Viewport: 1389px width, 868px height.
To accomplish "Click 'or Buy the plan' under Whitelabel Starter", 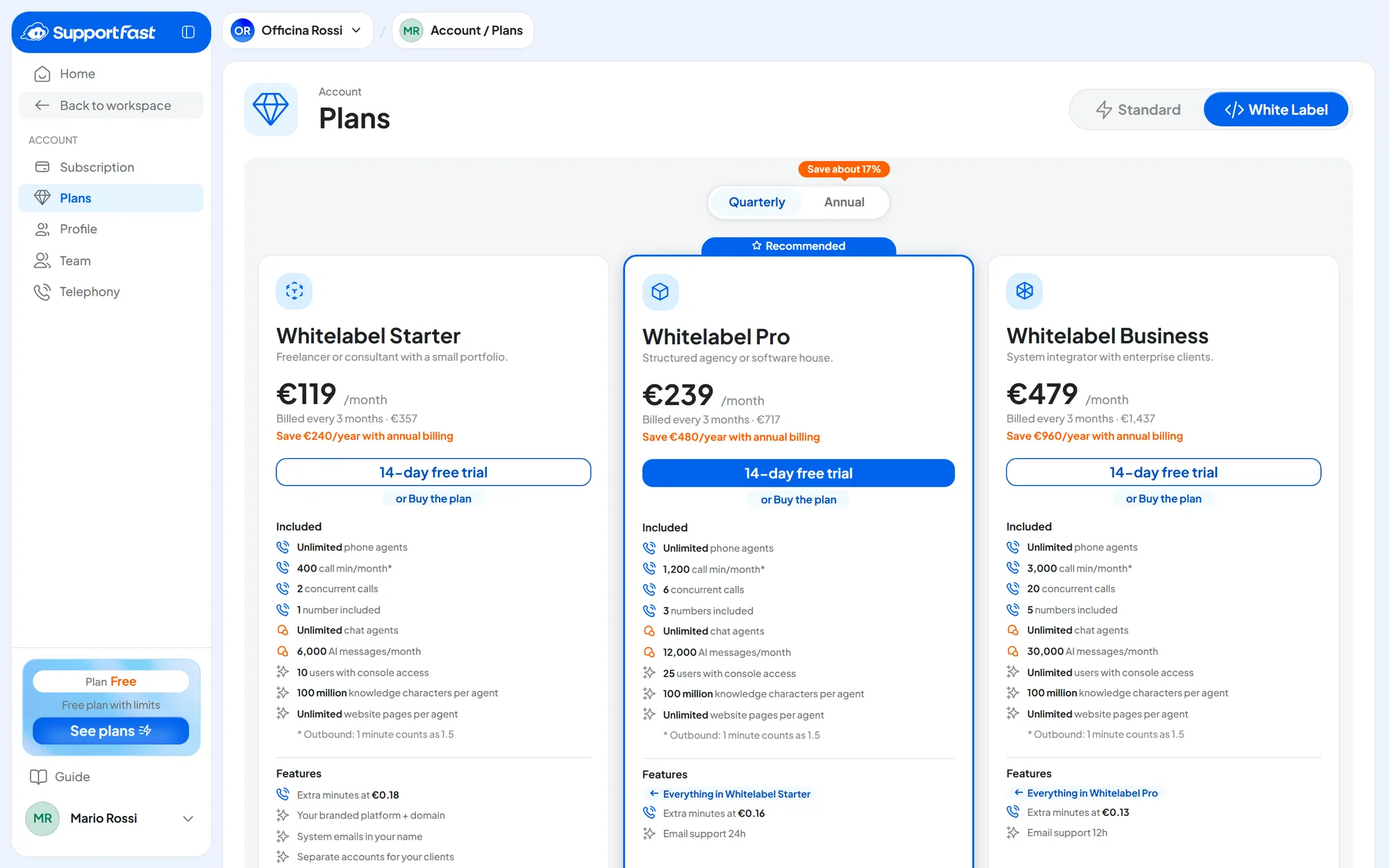I will pos(433,499).
